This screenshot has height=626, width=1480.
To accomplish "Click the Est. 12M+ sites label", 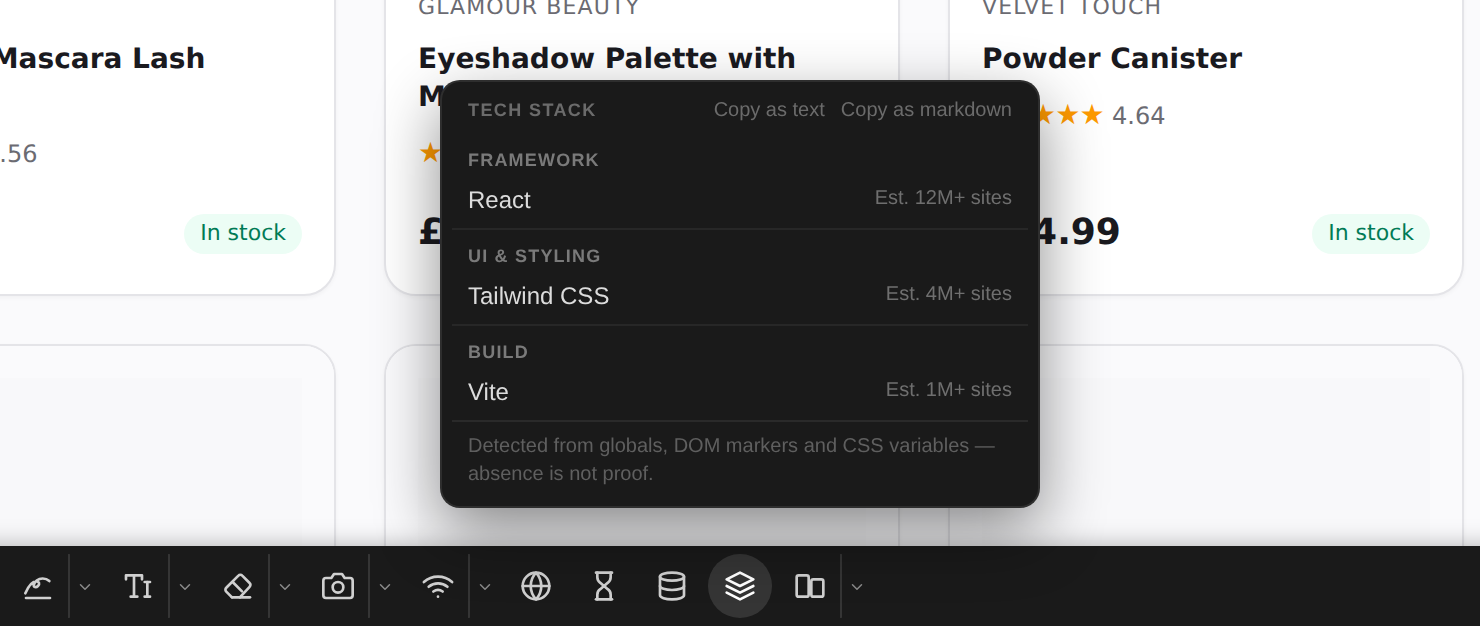I will pyautogui.click(x=943, y=198).
